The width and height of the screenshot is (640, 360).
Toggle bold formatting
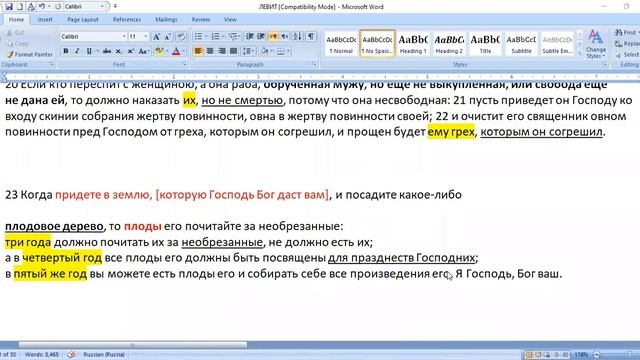[66, 51]
